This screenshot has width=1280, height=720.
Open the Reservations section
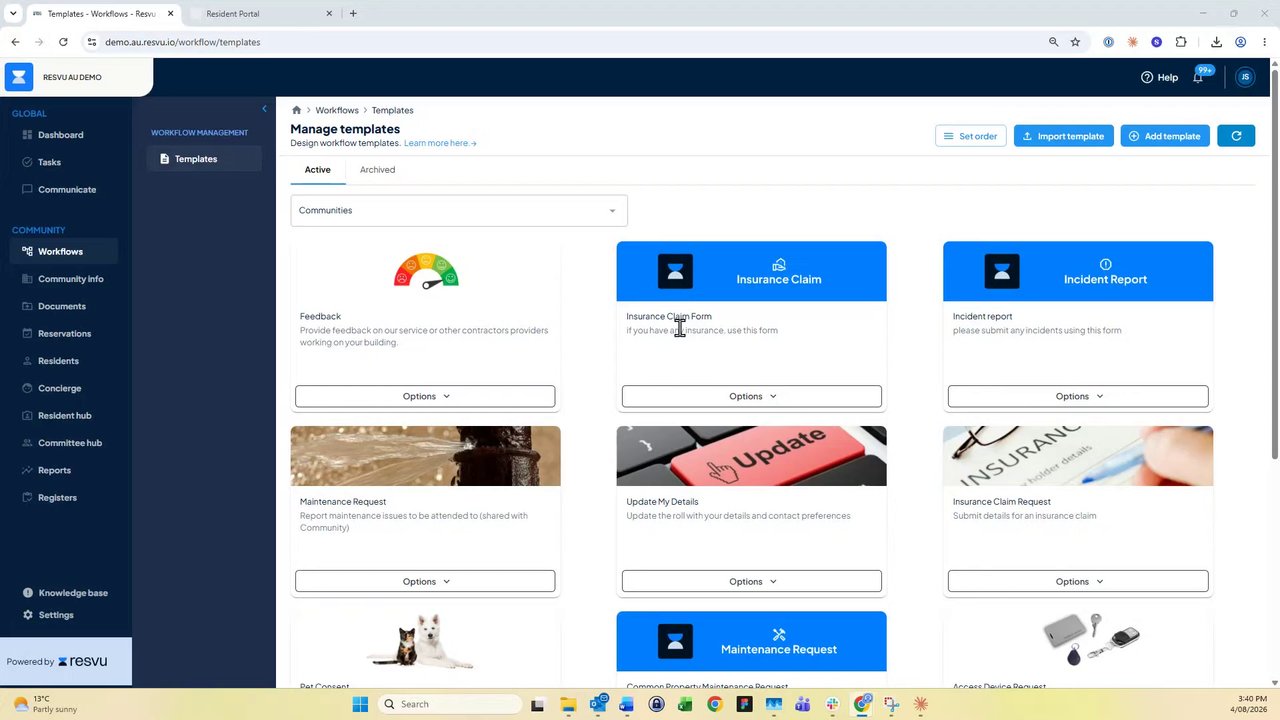[x=64, y=334]
